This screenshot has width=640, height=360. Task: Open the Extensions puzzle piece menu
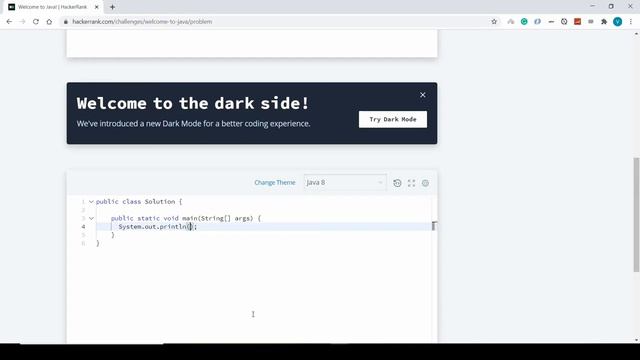(604, 22)
